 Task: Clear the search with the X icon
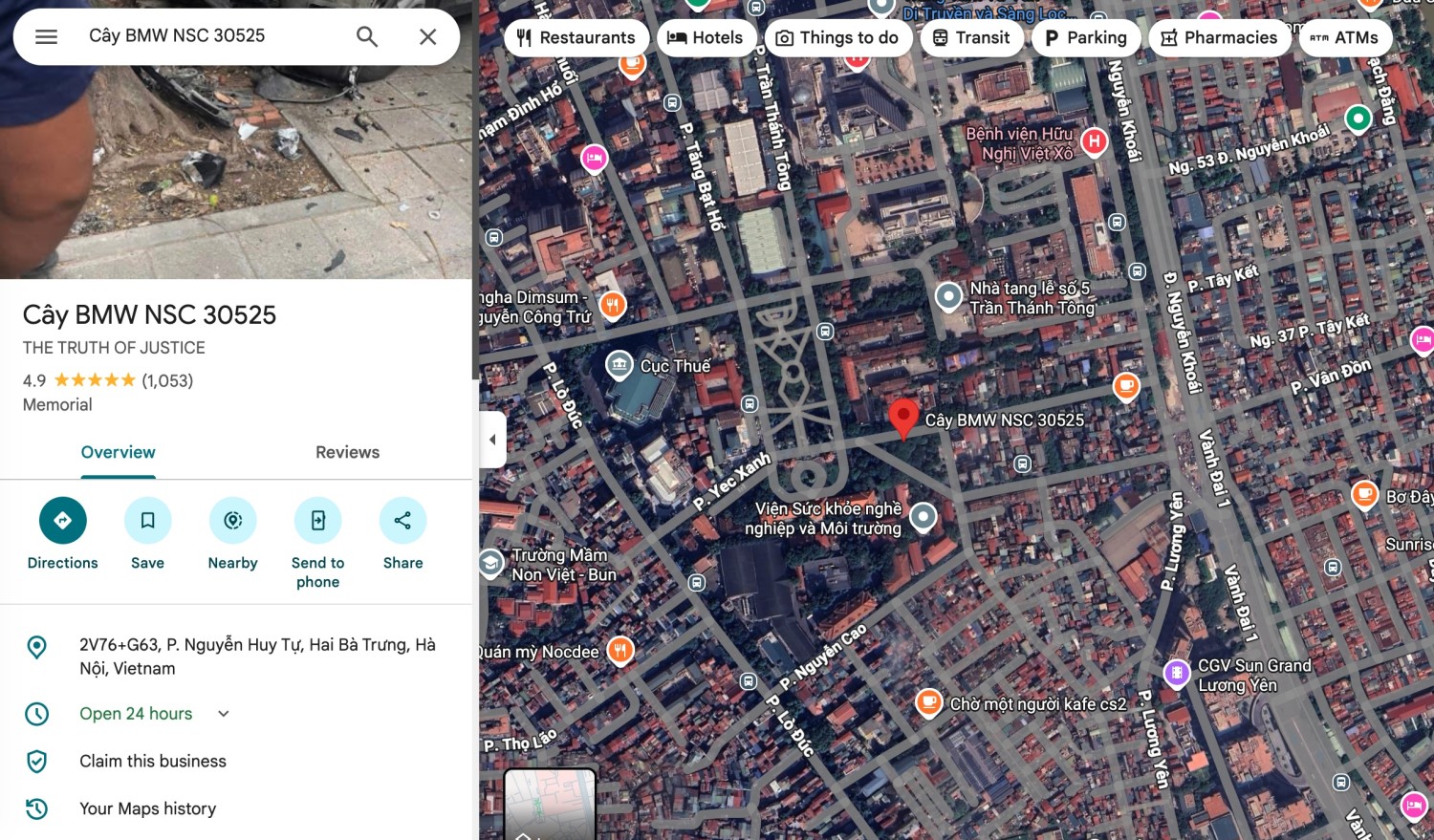(x=427, y=36)
